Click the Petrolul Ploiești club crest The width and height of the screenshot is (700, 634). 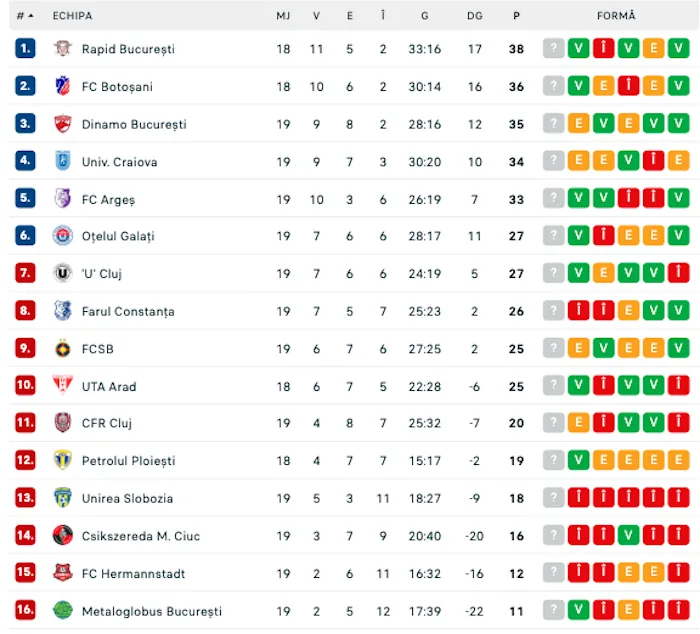62,460
